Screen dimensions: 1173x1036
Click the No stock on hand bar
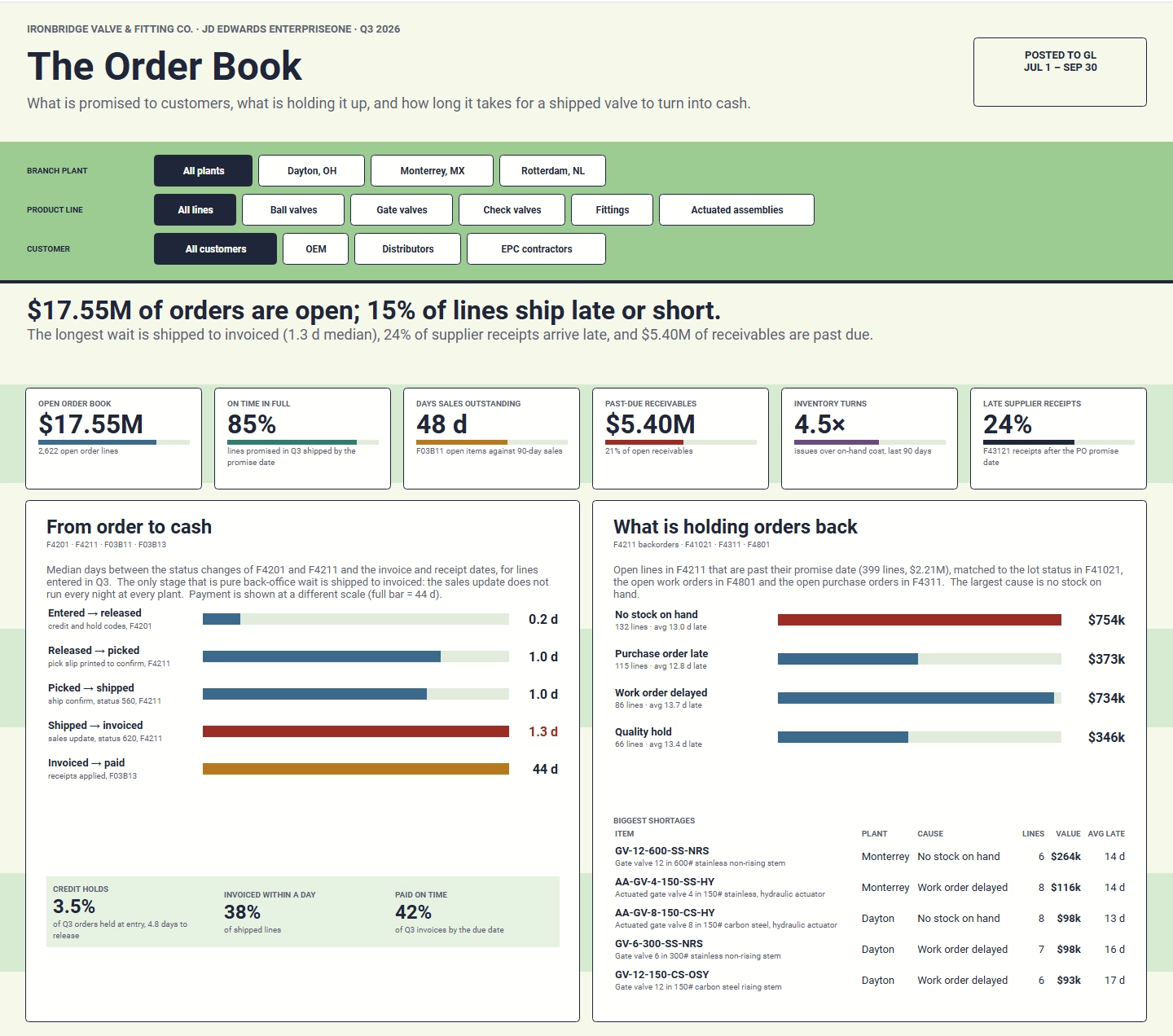920,620
